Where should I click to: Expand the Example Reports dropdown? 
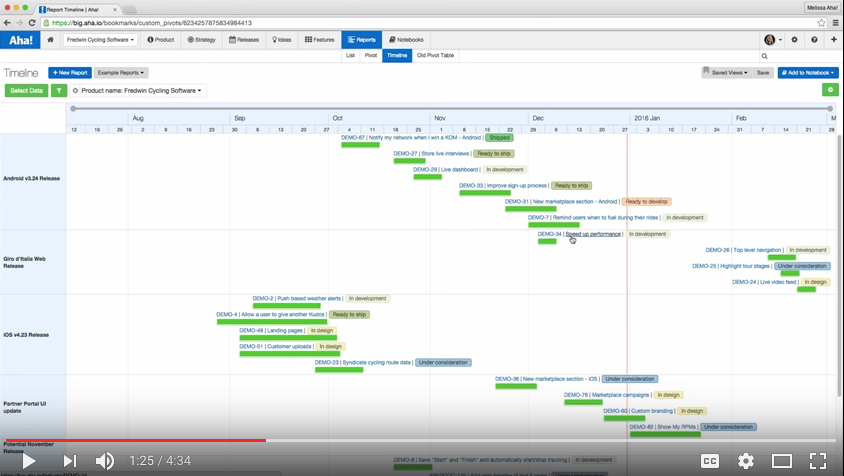click(121, 73)
